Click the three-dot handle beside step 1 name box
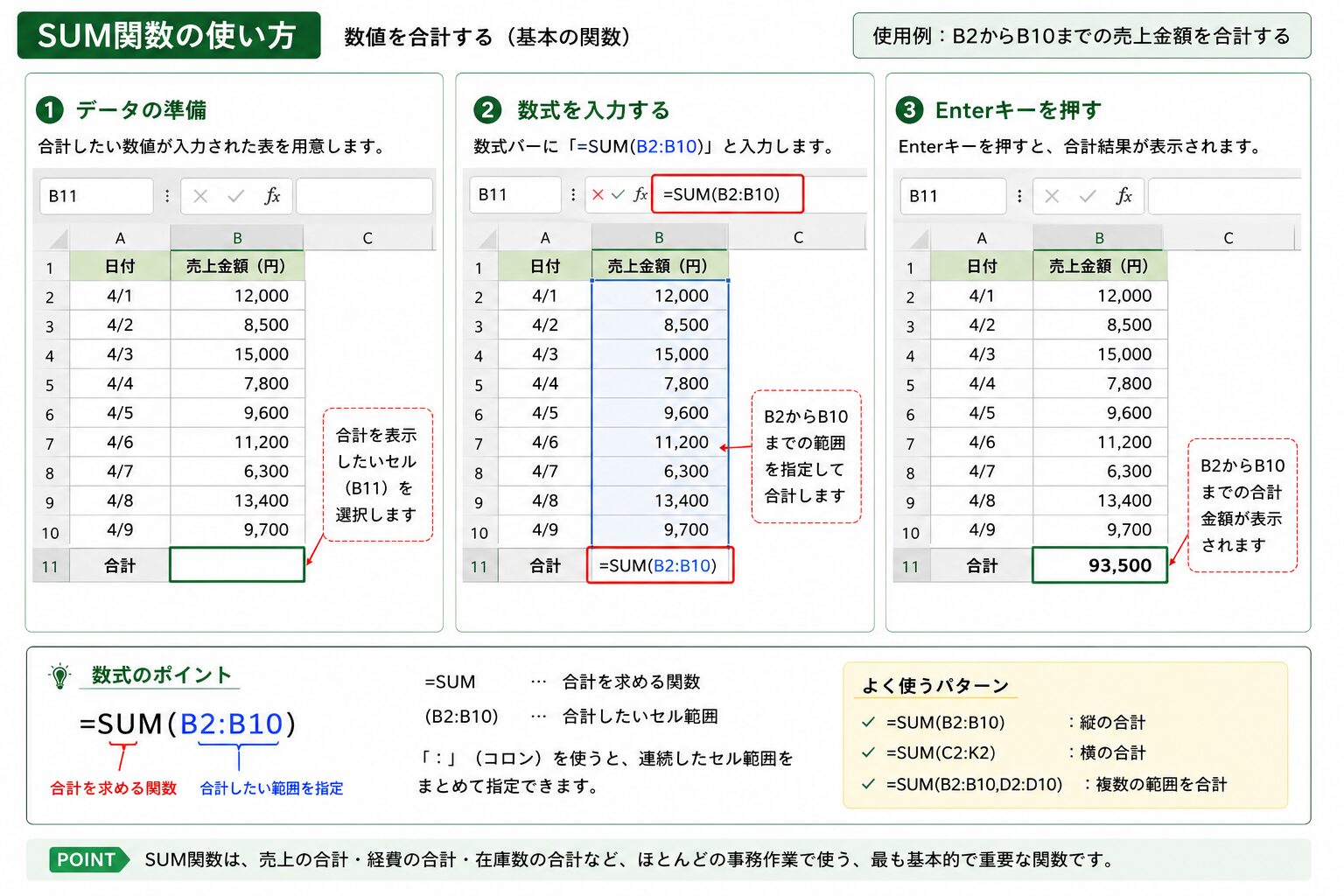Viewport: 1344px width, 896px height. pos(167,196)
